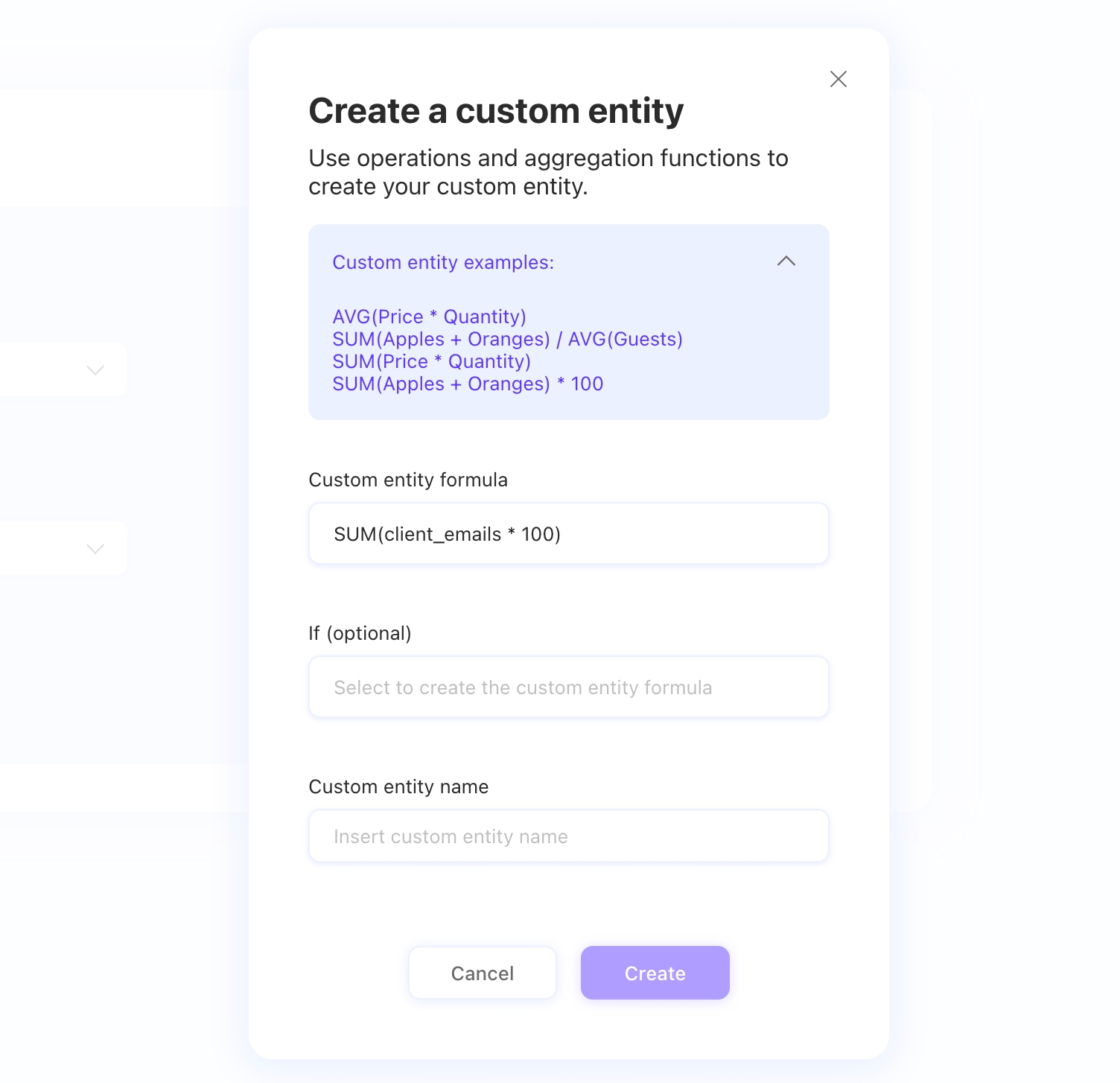Collapse the Custom entity examples panel chevron

click(786, 261)
